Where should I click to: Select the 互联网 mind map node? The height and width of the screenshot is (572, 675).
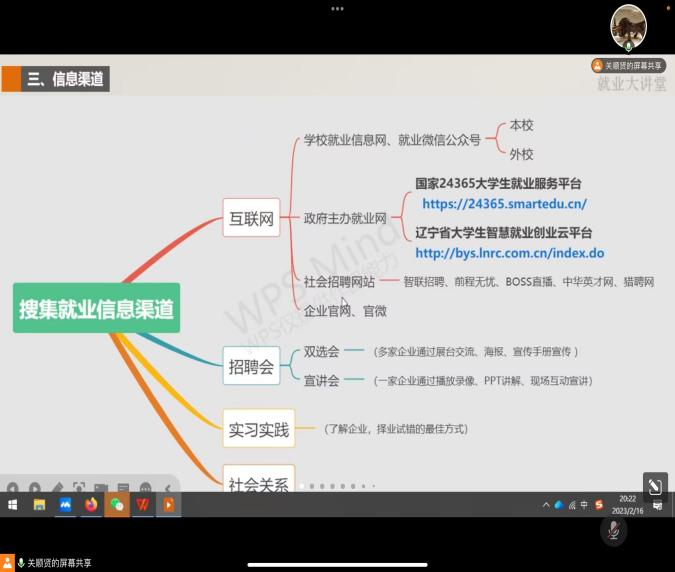coord(251,218)
